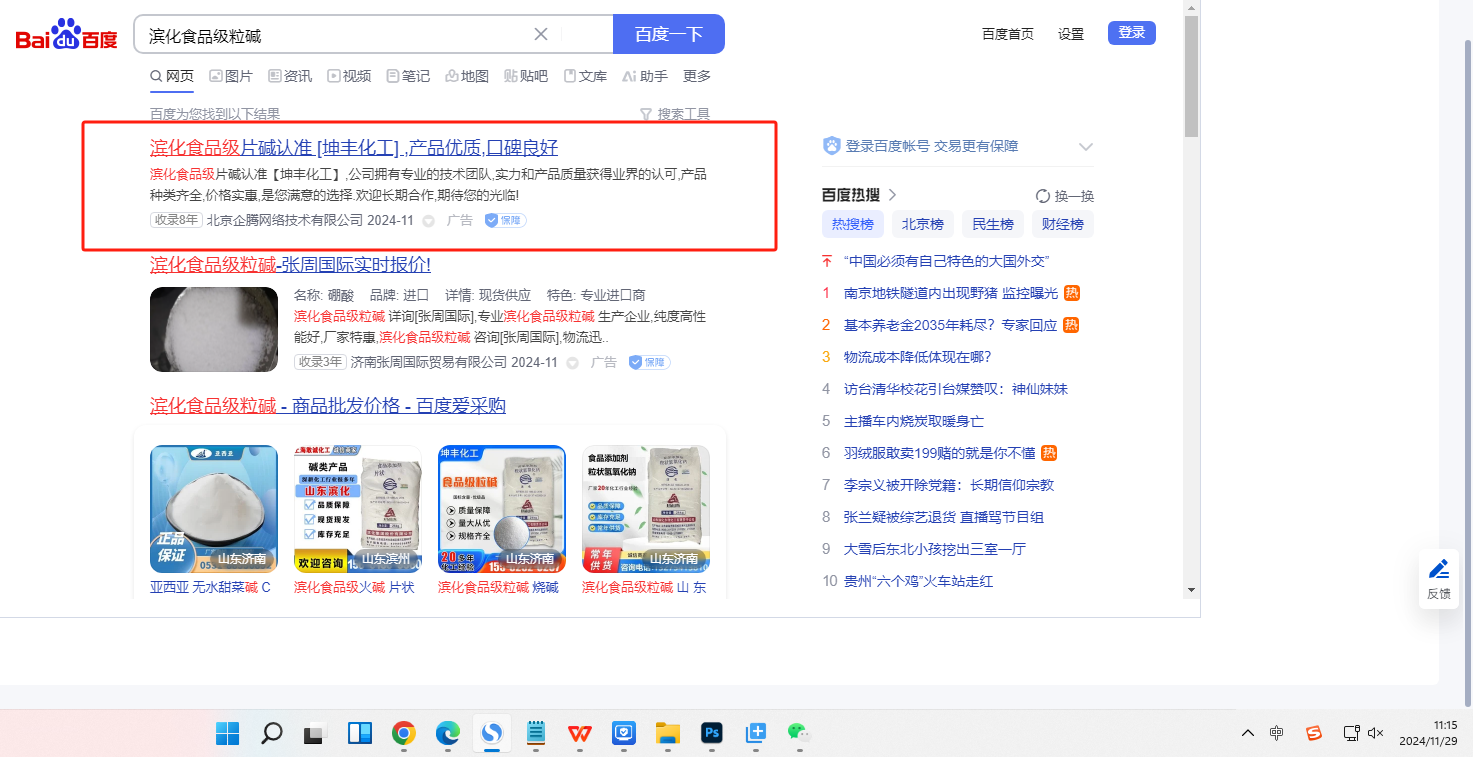The width and height of the screenshot is (1473, 757).
Task: Click the shield icon beside 登录百度帐号
Action: coord(832,146)
